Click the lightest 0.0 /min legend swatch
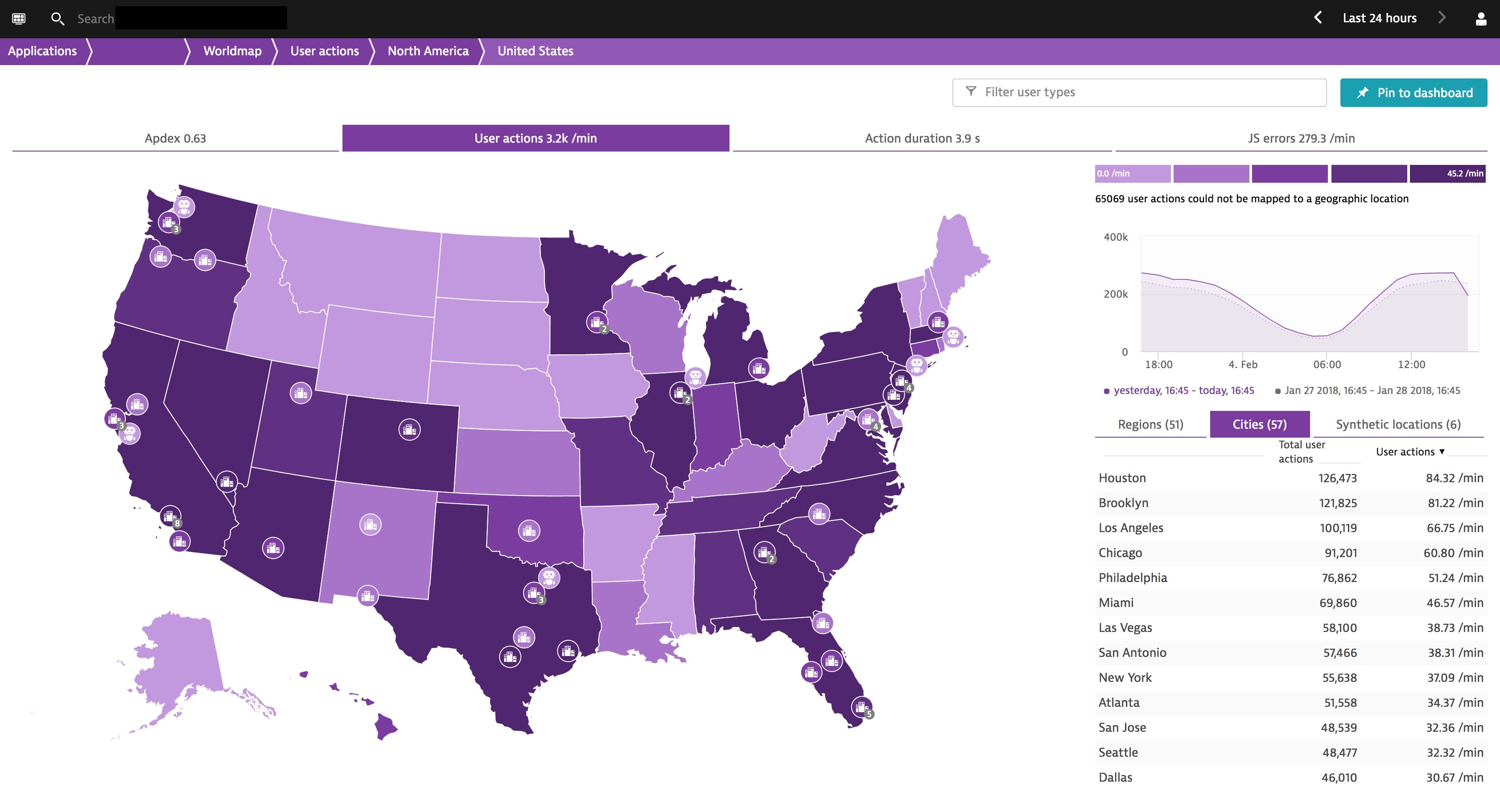 pos(1133,173)
